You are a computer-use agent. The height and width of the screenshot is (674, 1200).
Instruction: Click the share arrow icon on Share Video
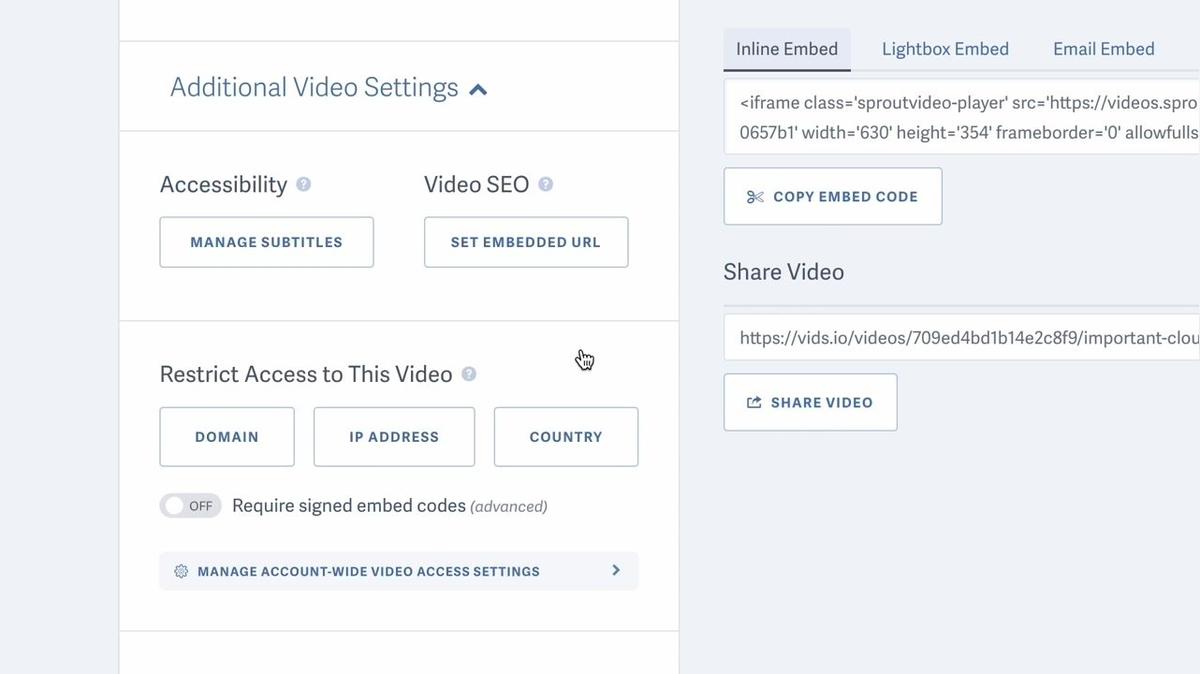click(x=754, y=403)
